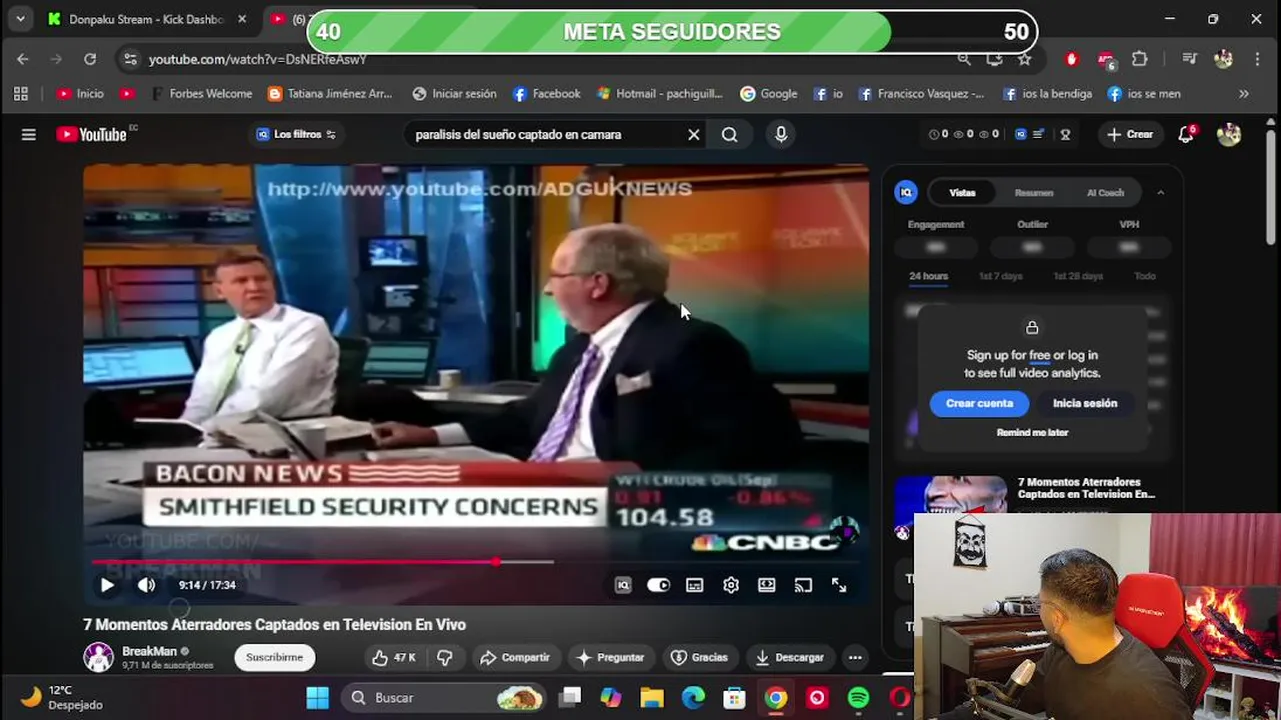
Task: Click the progress bar scrubber dot
Action: click(x=496, y=562)
